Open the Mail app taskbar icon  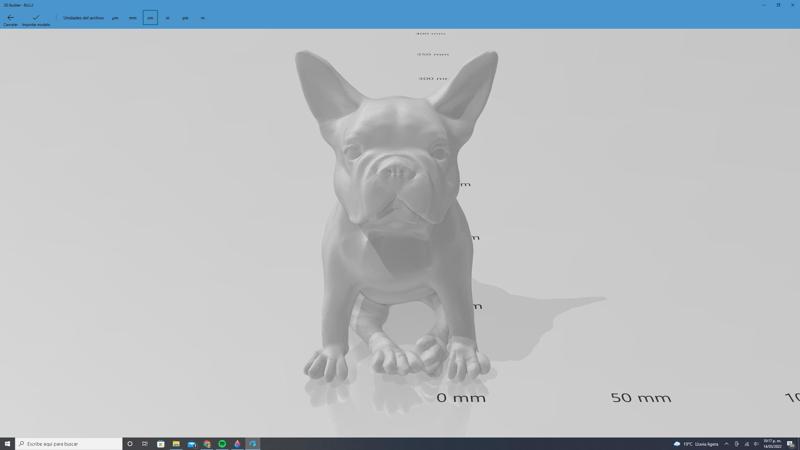click(191, 444)
